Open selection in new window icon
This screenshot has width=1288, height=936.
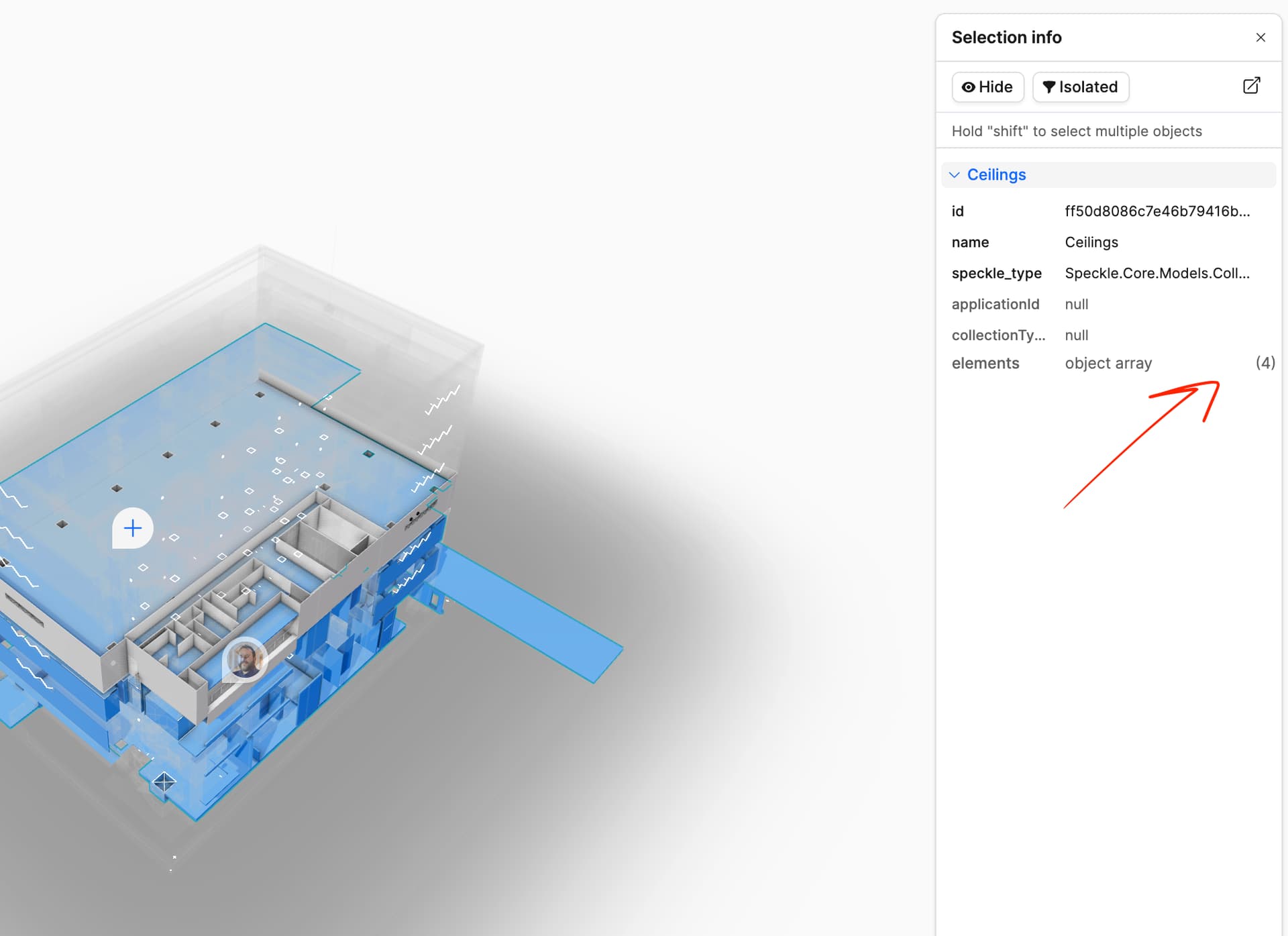pos(1251,86)
